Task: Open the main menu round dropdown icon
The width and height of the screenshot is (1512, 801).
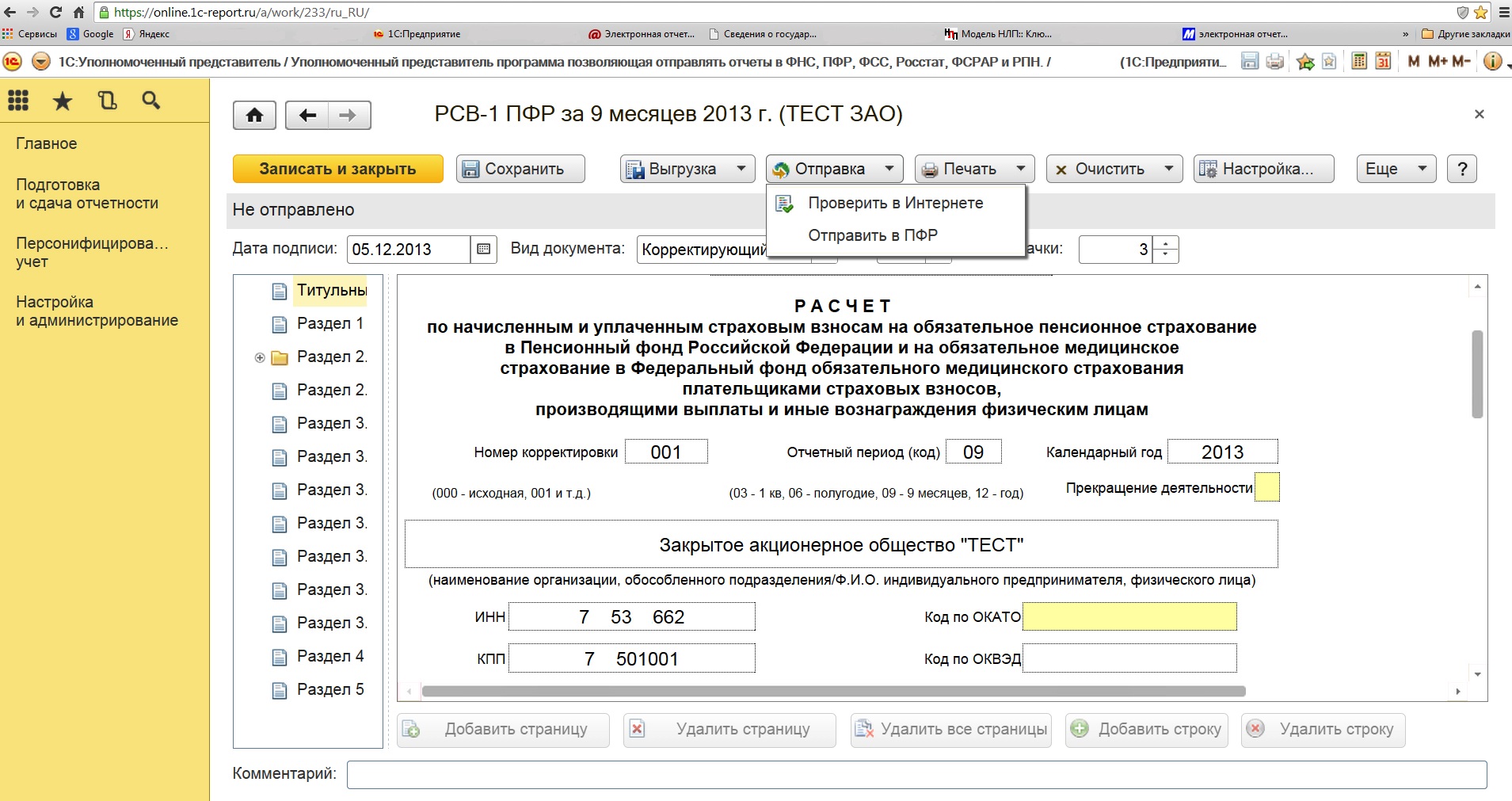Action: click(x=41, y=61)
